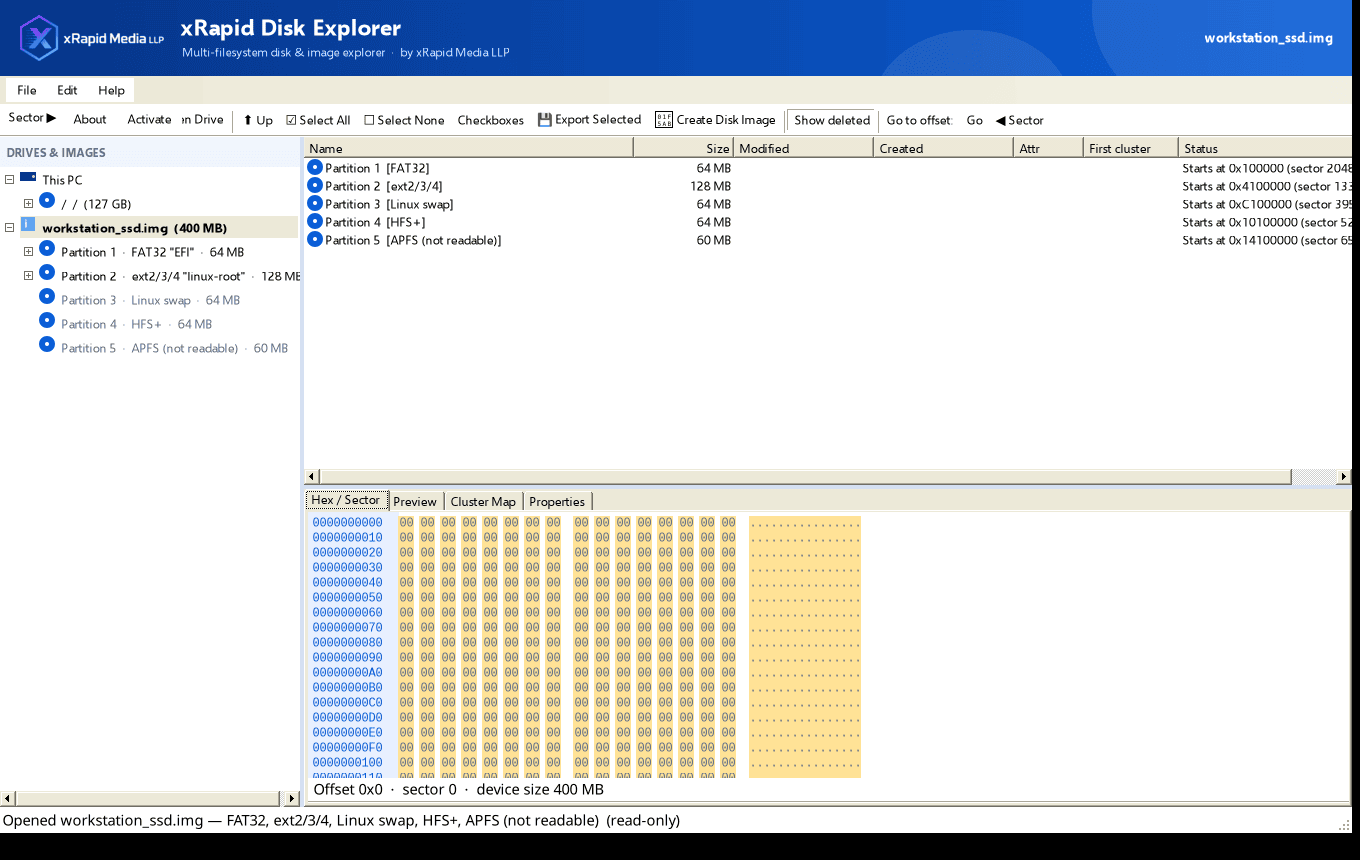
Task: Open the File menu
Action: [x=27, y=90]
